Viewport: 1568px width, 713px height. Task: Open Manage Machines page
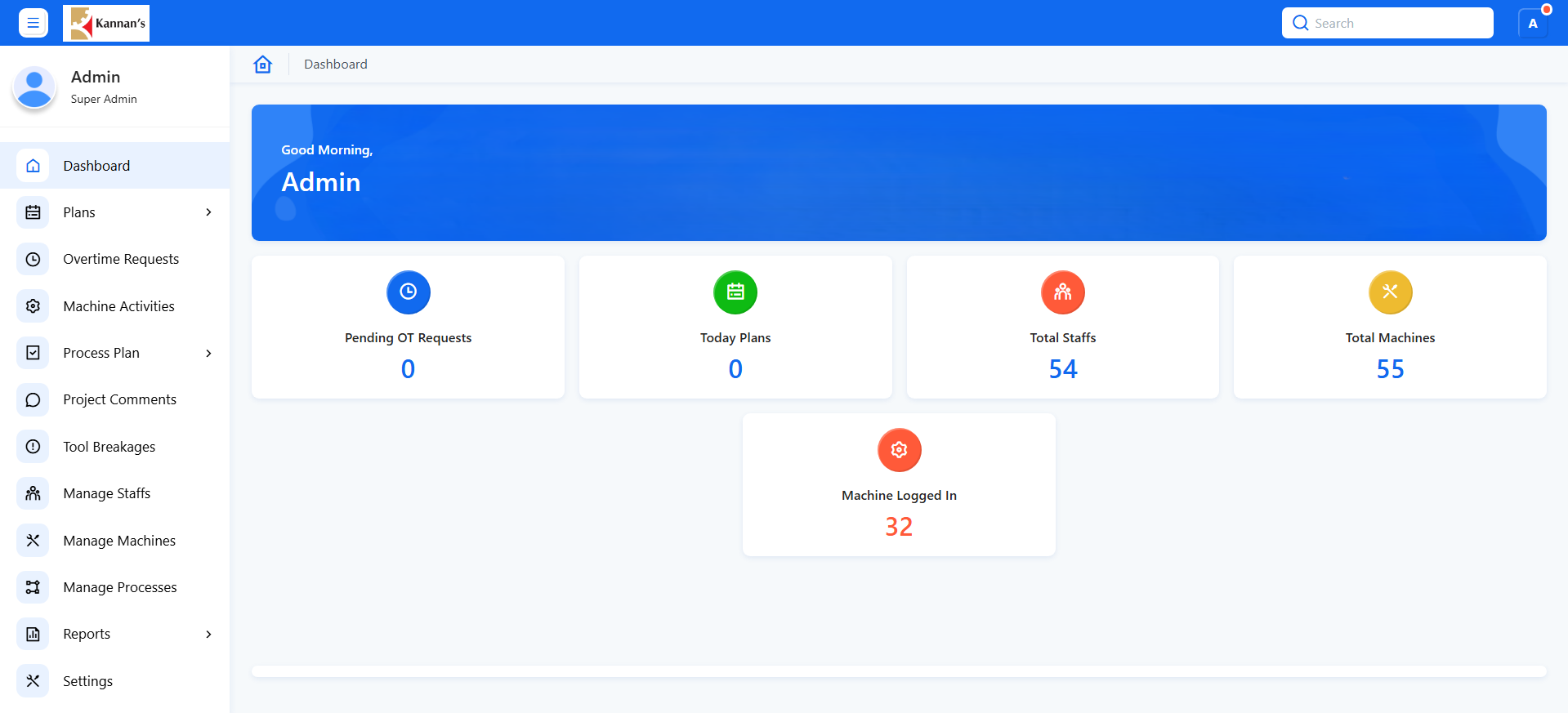(114, 541)
